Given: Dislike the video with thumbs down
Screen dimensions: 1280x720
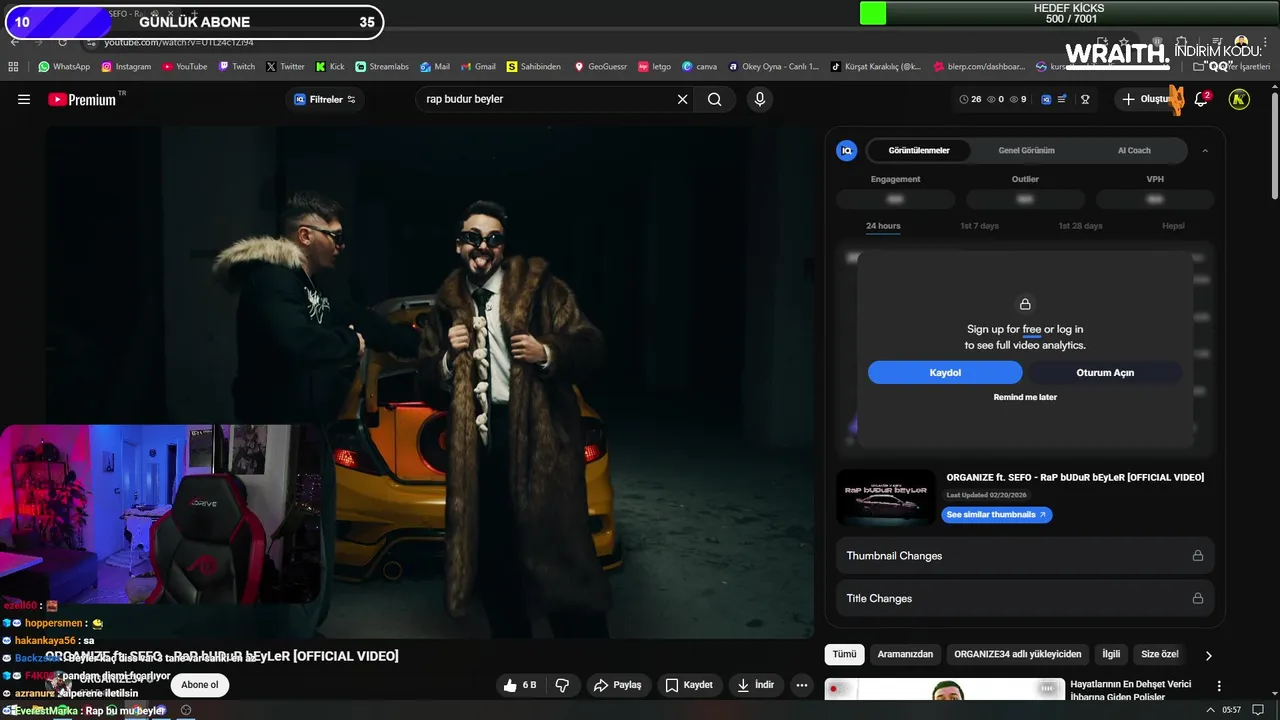Looking at the screenshot, I should coord(562,685).
